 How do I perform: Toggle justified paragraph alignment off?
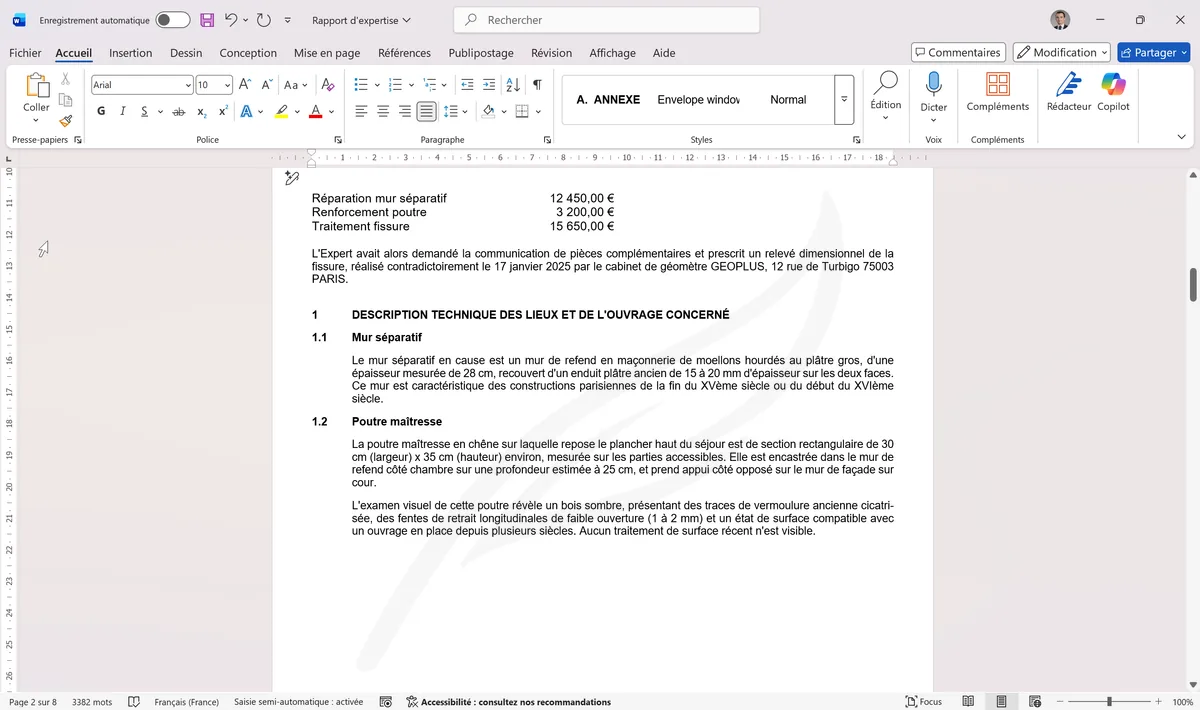point(426,110)
